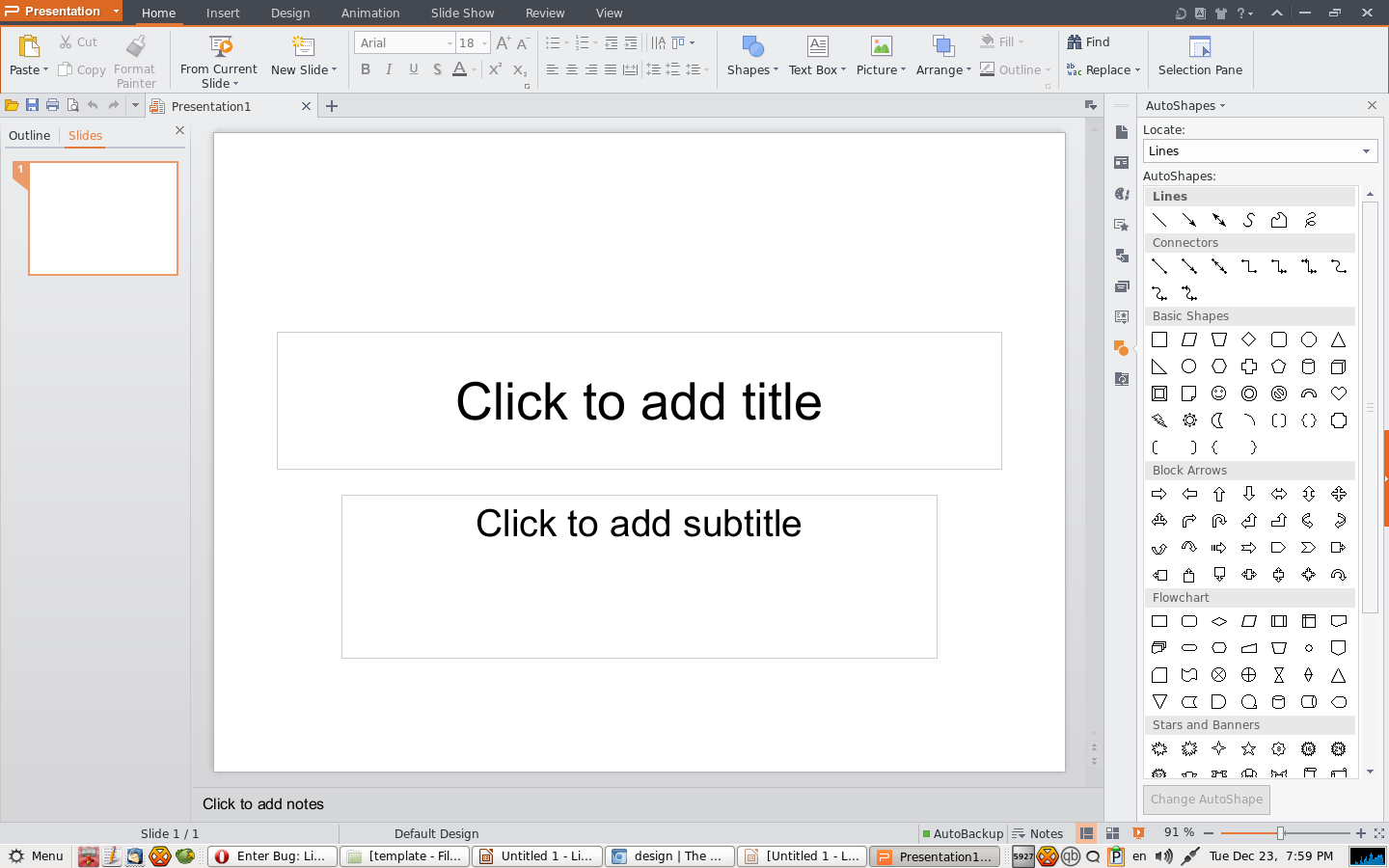
Task: Click the Shapes icon in the ribbon
Action: click(x=751, y=46)
